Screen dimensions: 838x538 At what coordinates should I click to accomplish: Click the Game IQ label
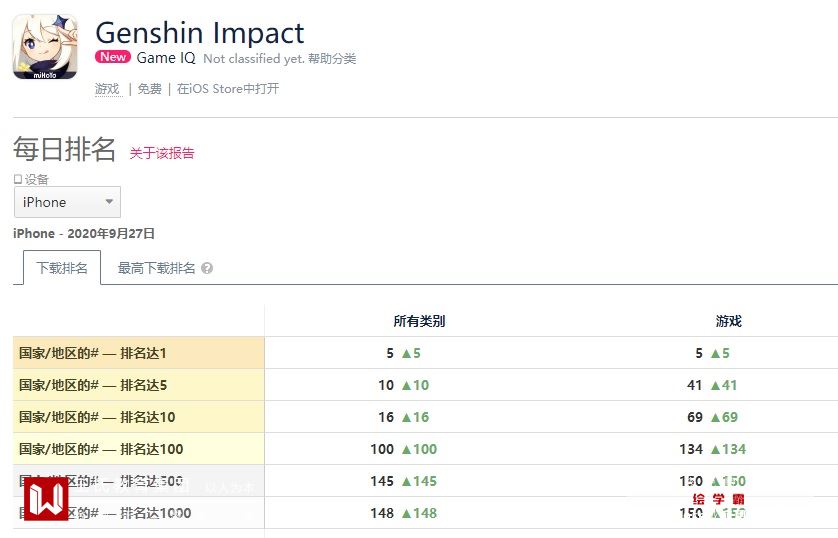(166, 58)
